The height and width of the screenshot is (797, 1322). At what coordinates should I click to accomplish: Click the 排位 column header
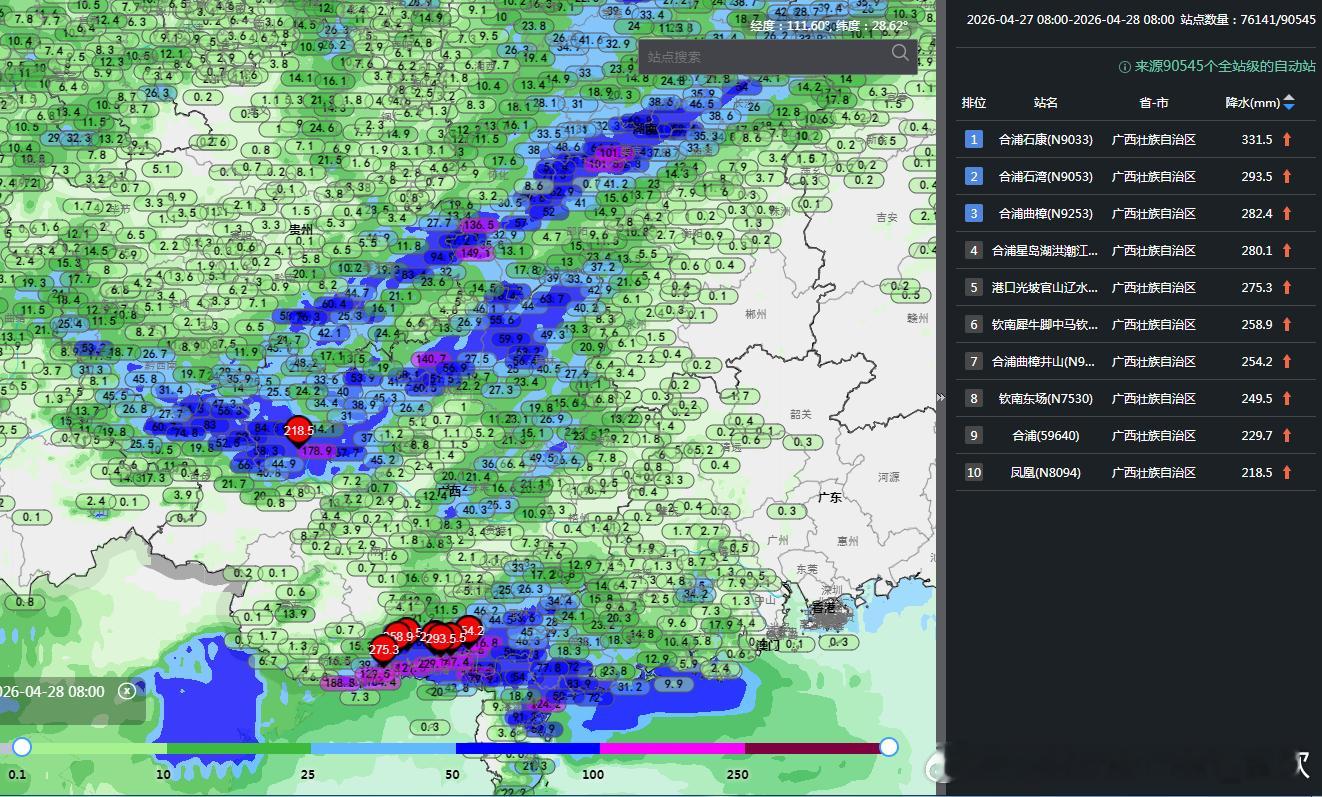point(974,103)
